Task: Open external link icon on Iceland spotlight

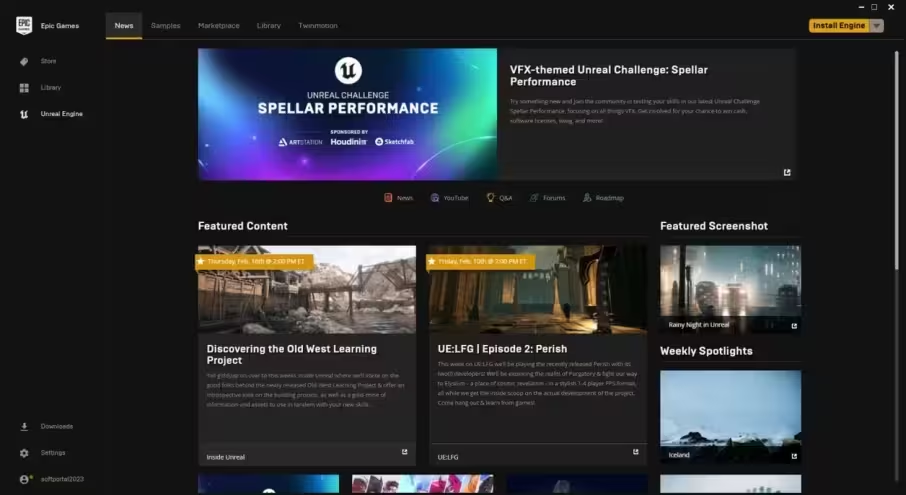Action: click(x=794, y=456)
